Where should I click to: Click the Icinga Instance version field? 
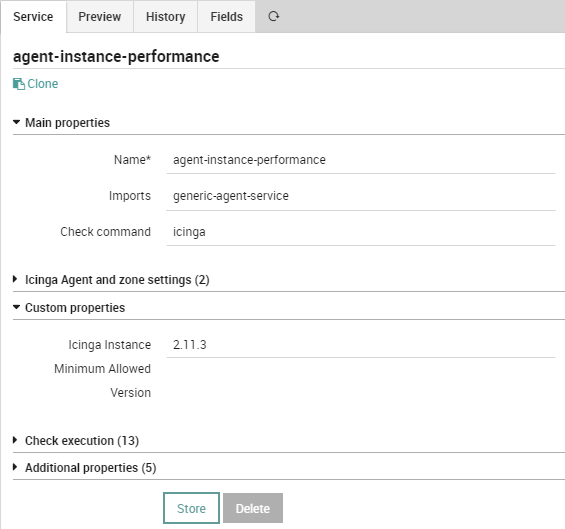(x=361, y=345)
